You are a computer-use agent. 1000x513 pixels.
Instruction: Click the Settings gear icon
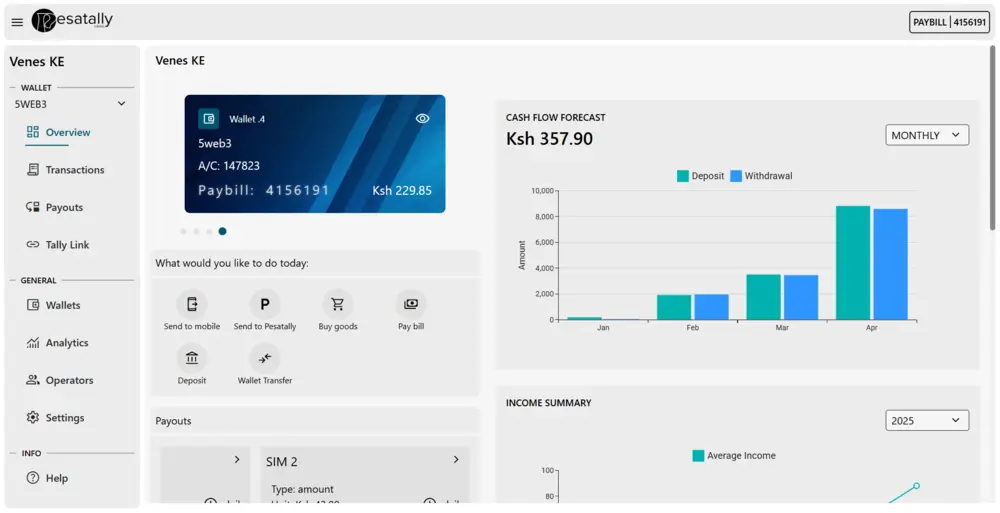point(33,417)
